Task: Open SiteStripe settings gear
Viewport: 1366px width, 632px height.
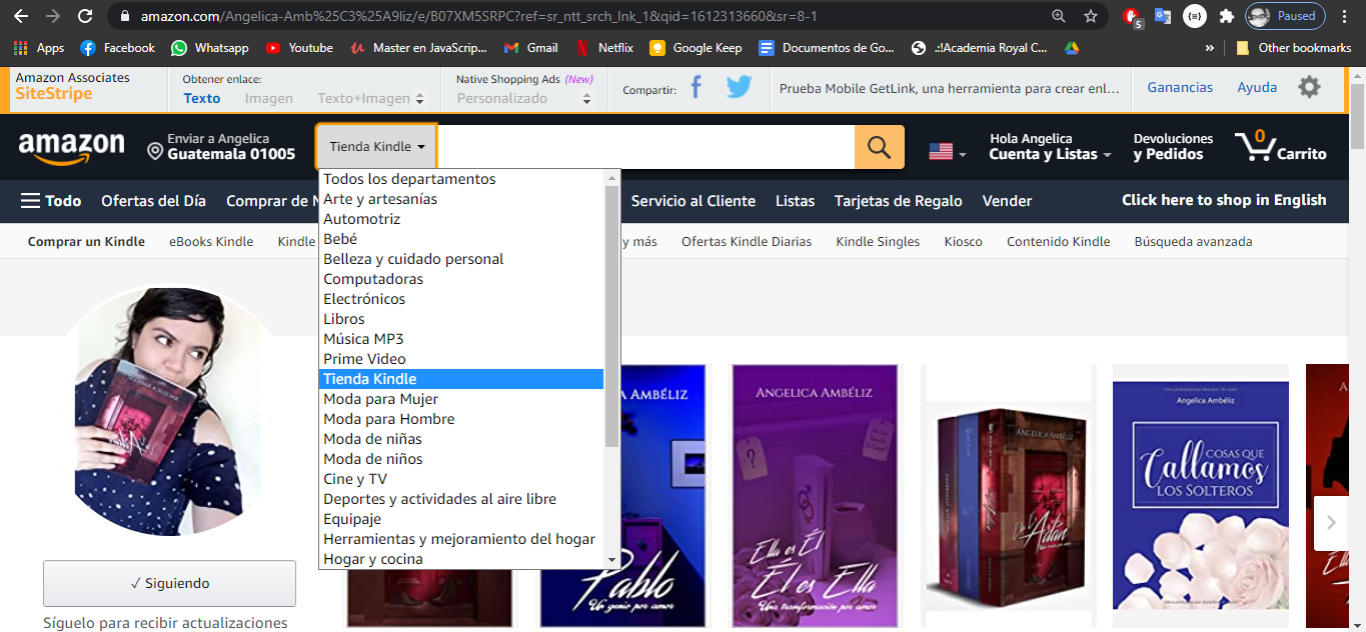Action: click(1309, 87)
